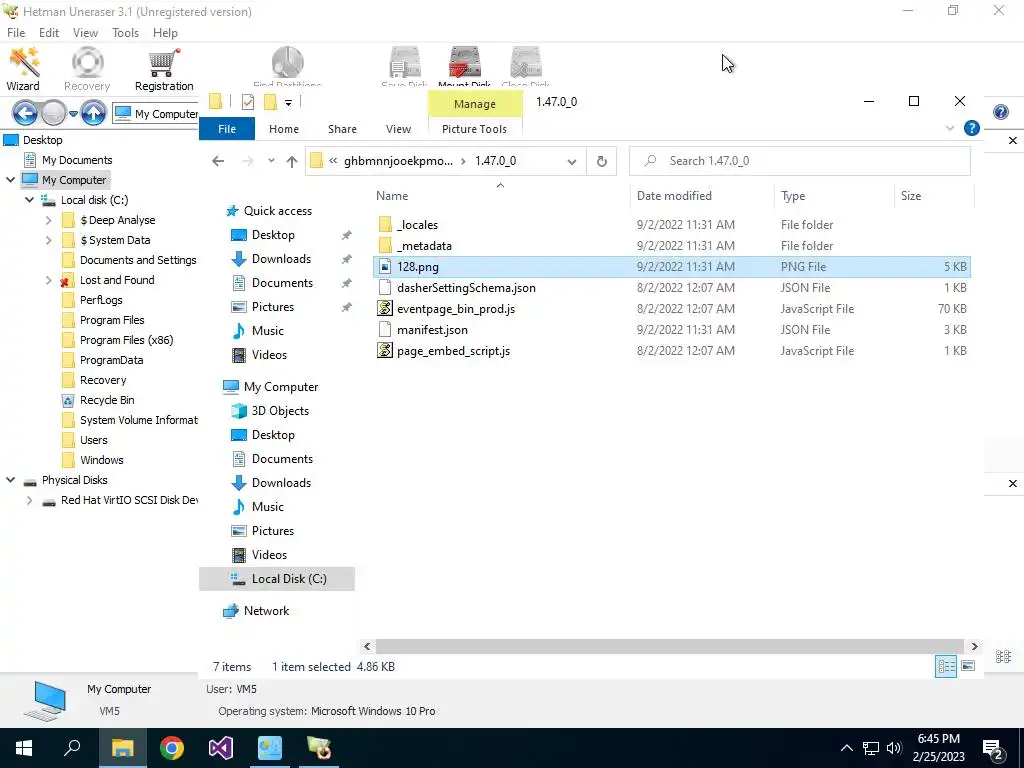Select Recycle Bin in Hetman tree

[x=107, y=400]
